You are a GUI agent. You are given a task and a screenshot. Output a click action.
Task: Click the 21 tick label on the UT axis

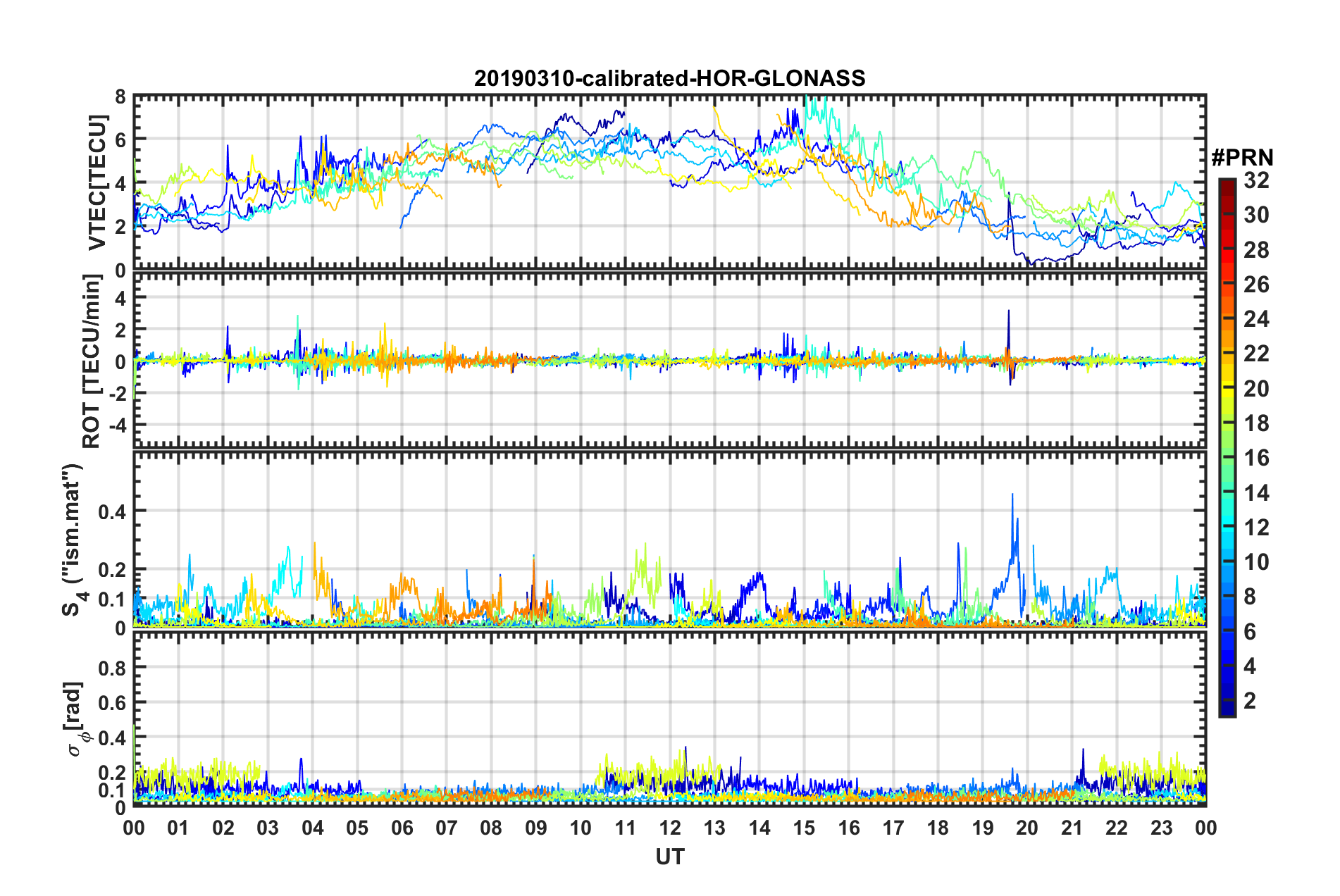click(1072, 828)
